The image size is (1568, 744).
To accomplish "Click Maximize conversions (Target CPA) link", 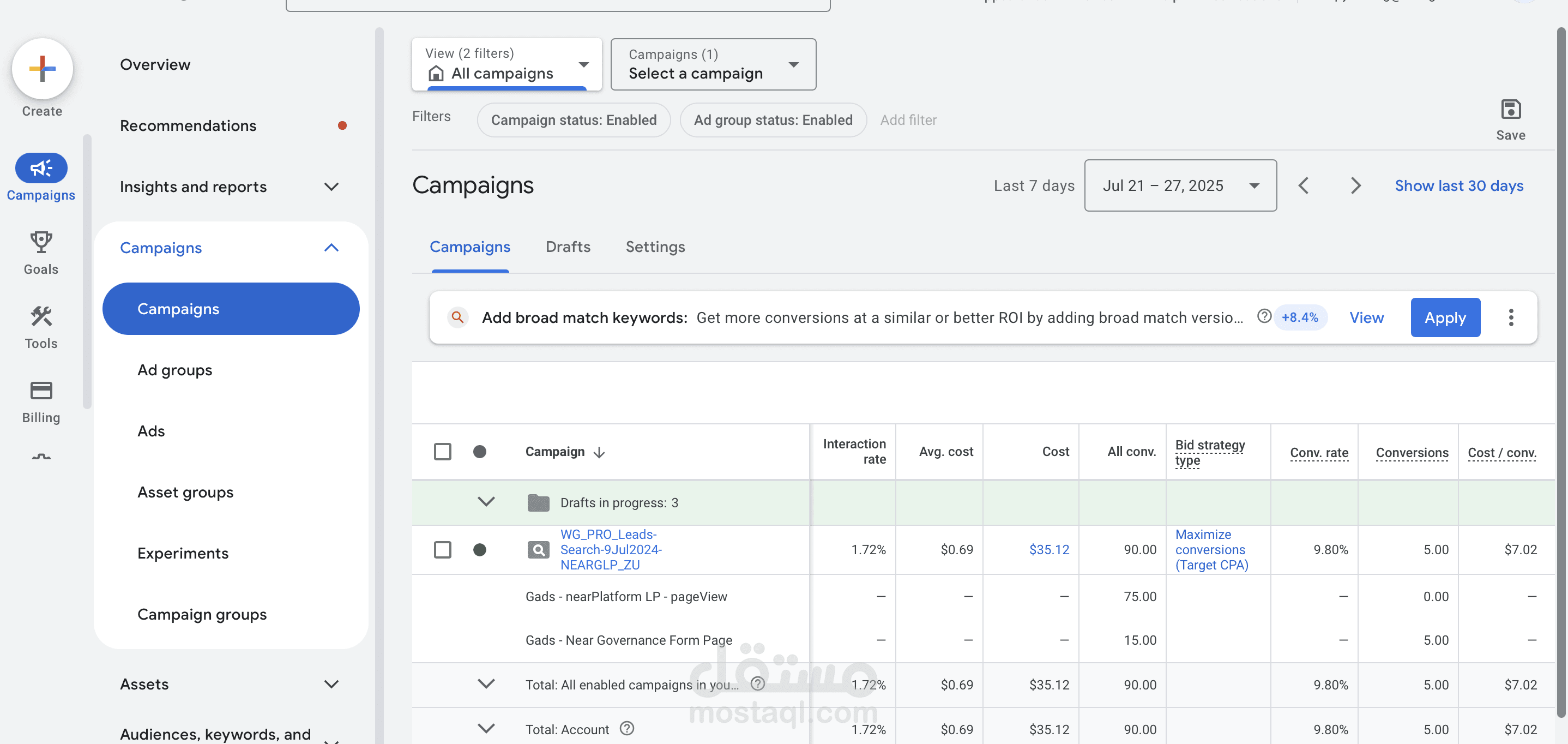I will (1211, 550).
